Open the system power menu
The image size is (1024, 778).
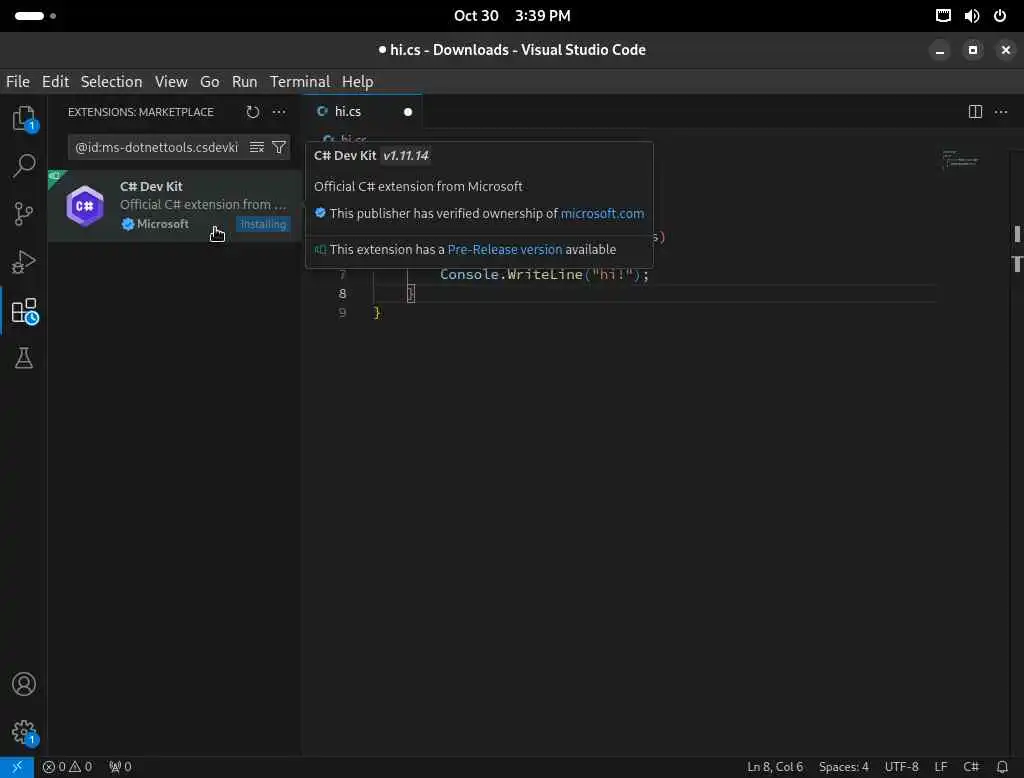tap(1000, 16)
